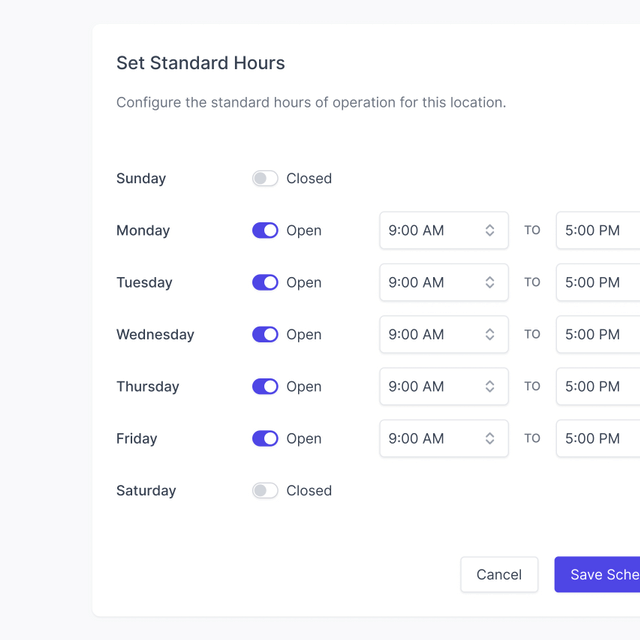Expand Tuesday's start time selector
This screenshot has height=640, width=640.
[x=443, y=283]
